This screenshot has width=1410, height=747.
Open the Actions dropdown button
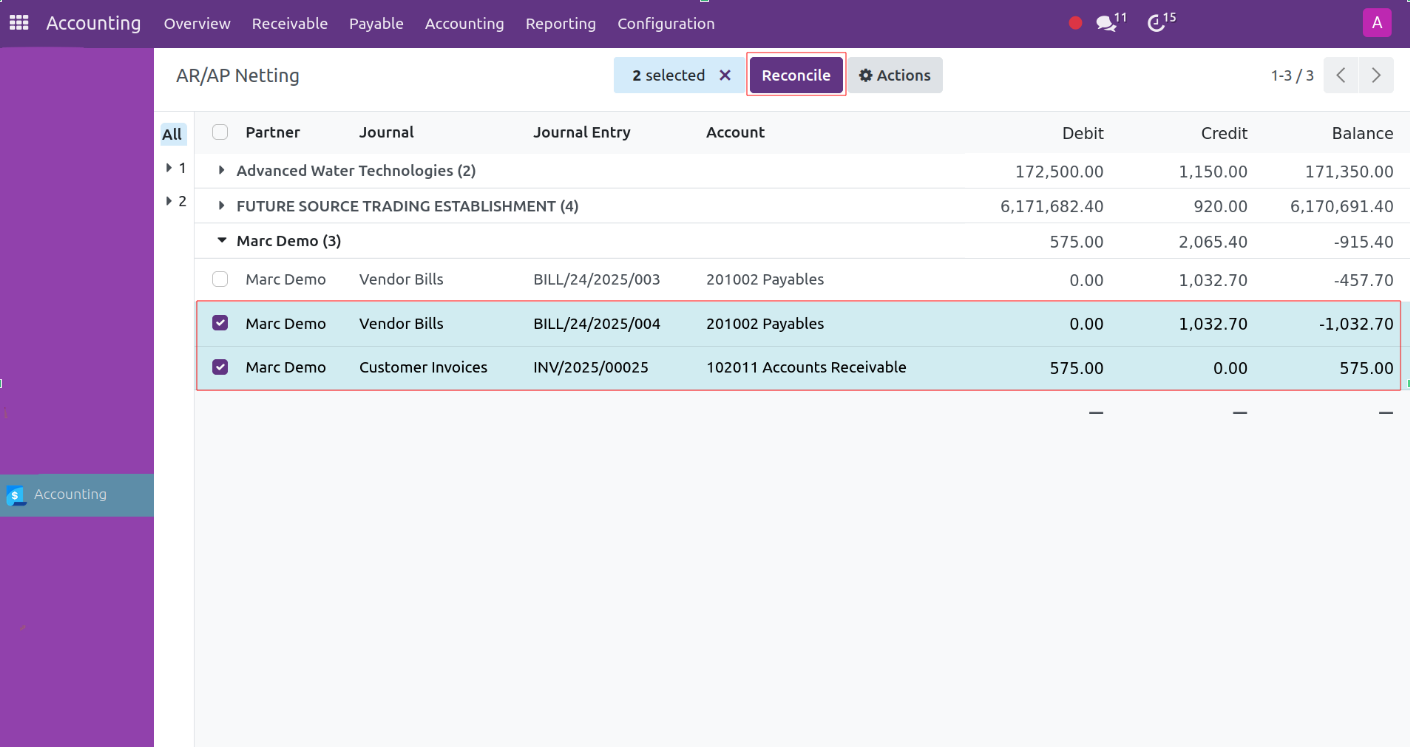tap(895, 75)
